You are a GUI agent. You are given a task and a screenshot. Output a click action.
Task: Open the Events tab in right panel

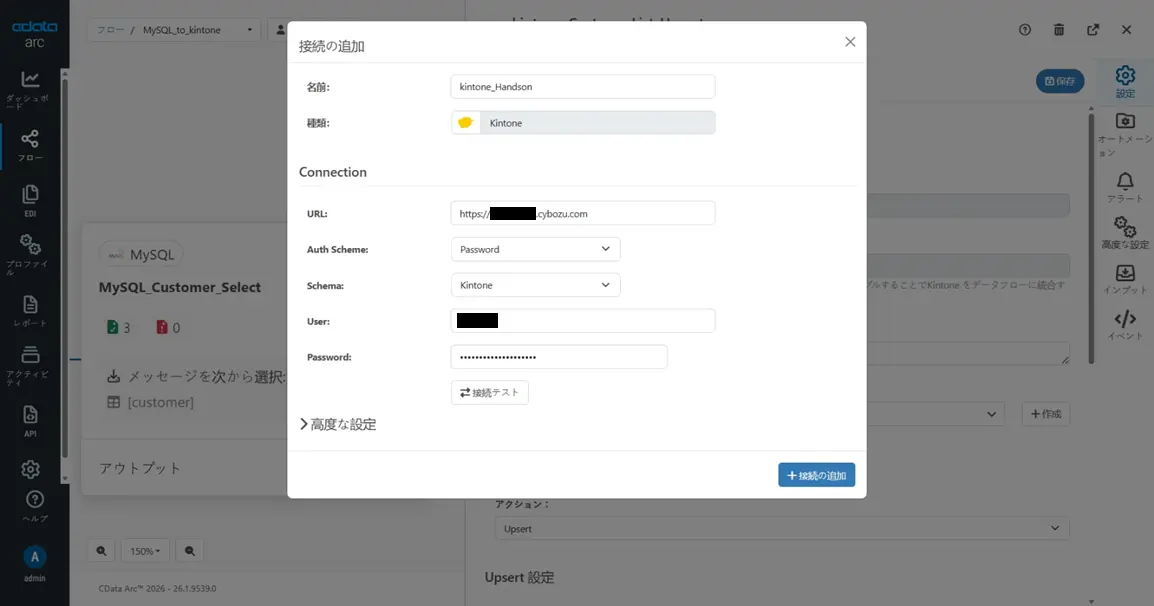pos(1125,325)
